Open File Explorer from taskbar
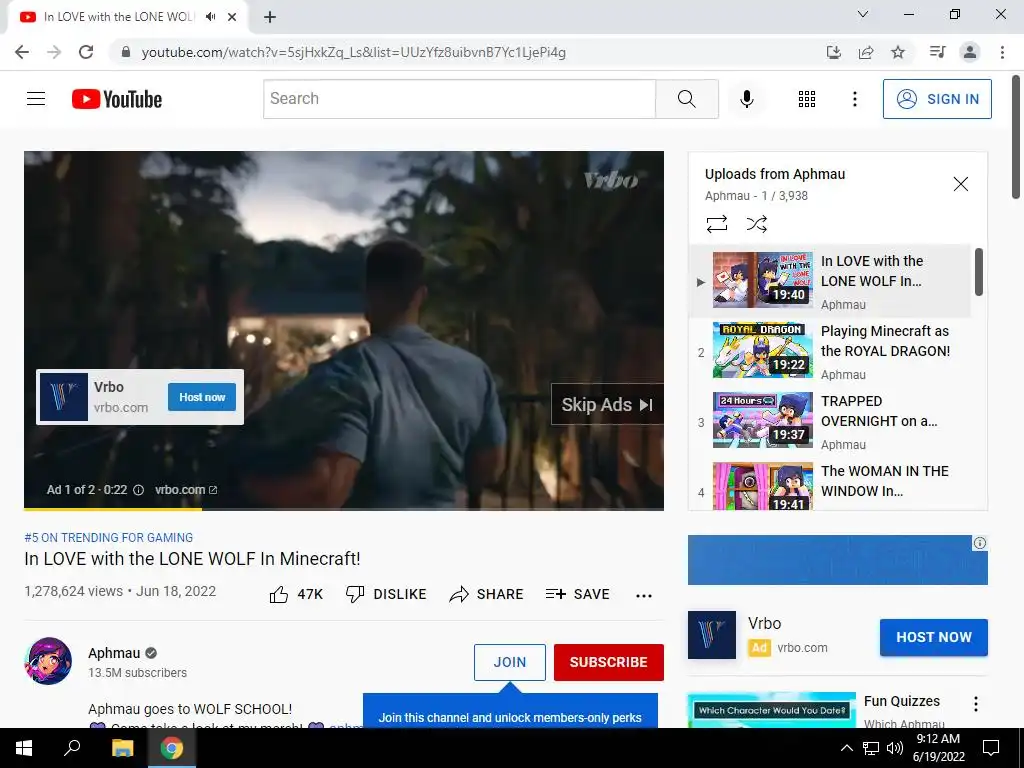The height and width of the screenshot is (768, 1024). tap(122, 748)
